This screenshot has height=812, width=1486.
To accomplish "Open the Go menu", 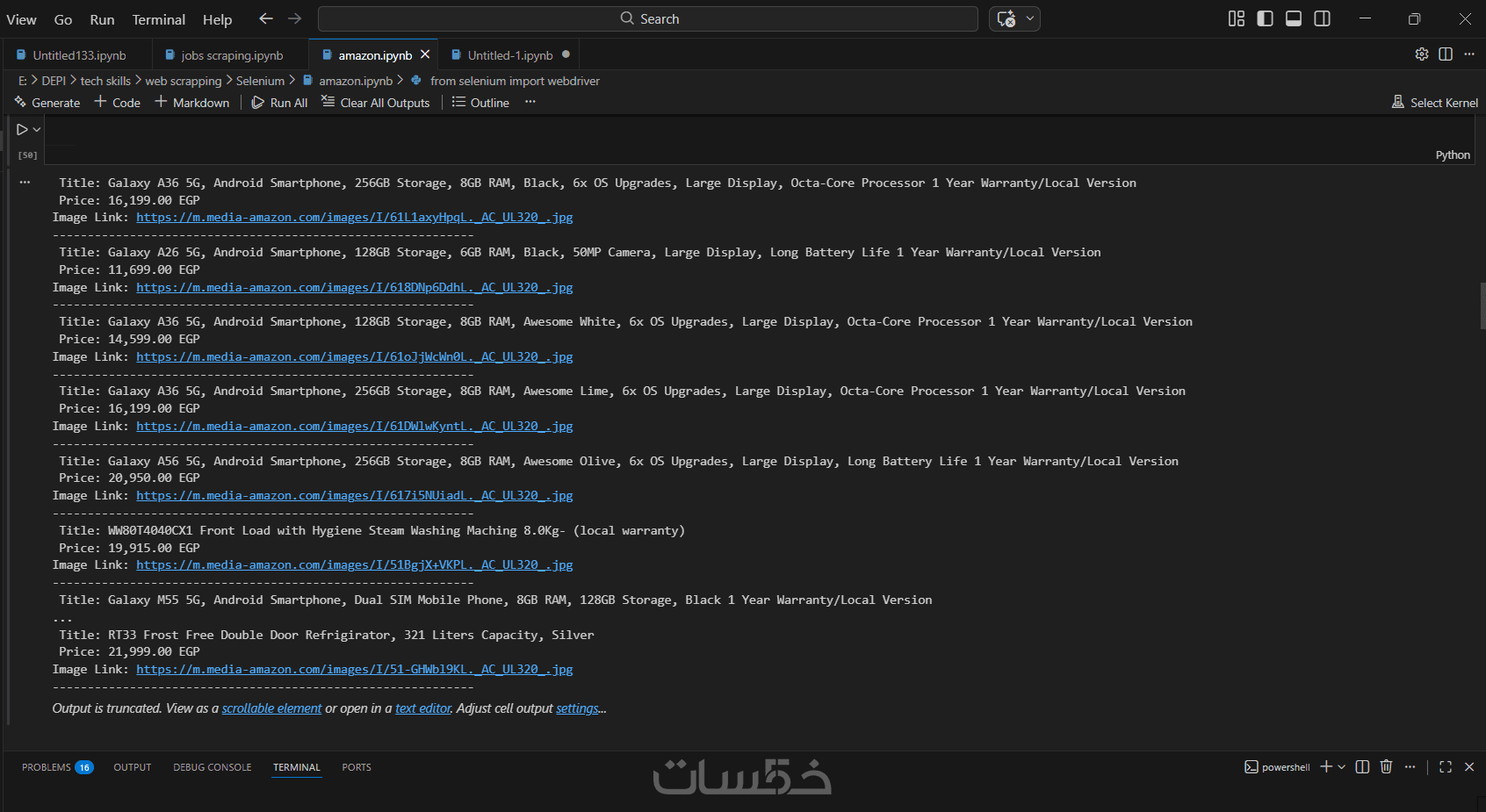I will point(63,19).
